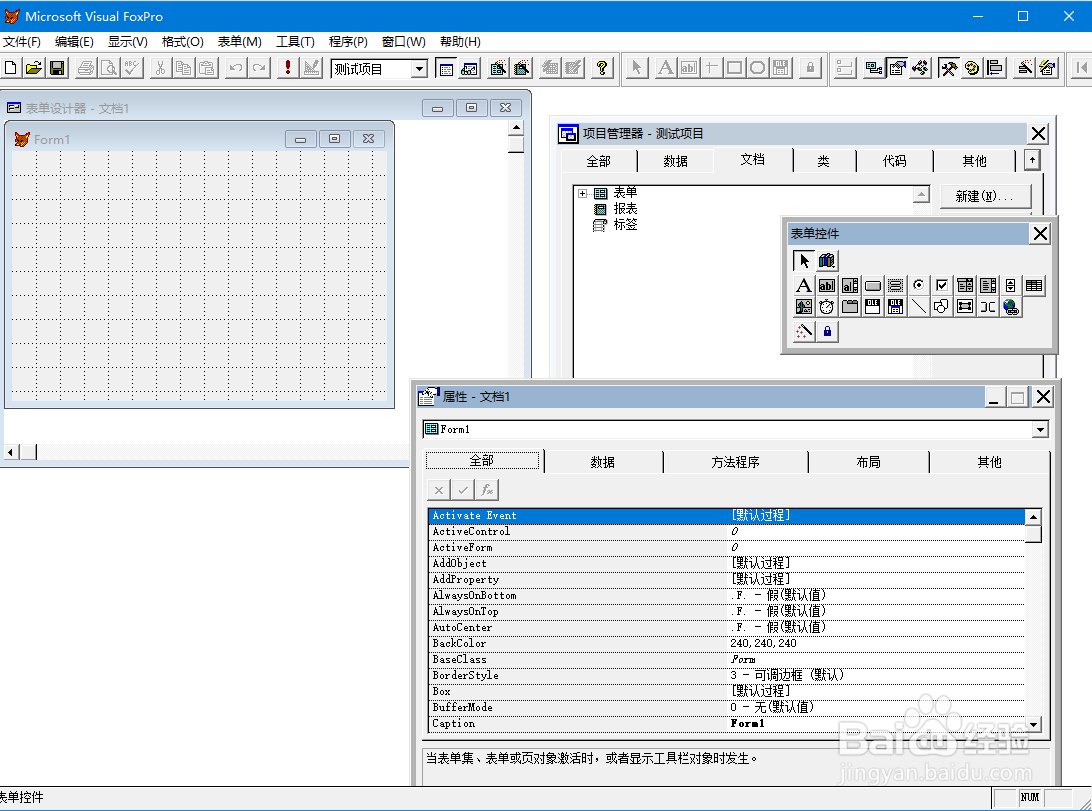
Task: Select the Command Group control in Form Controls
Action: point(896,285)
